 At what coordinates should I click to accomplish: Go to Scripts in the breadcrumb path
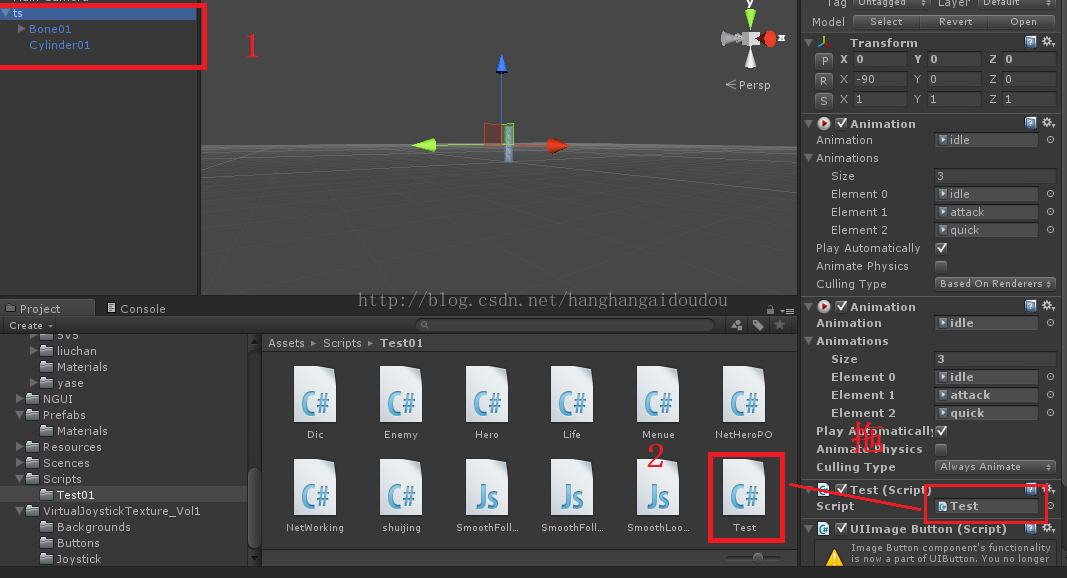tap(342, 343)
